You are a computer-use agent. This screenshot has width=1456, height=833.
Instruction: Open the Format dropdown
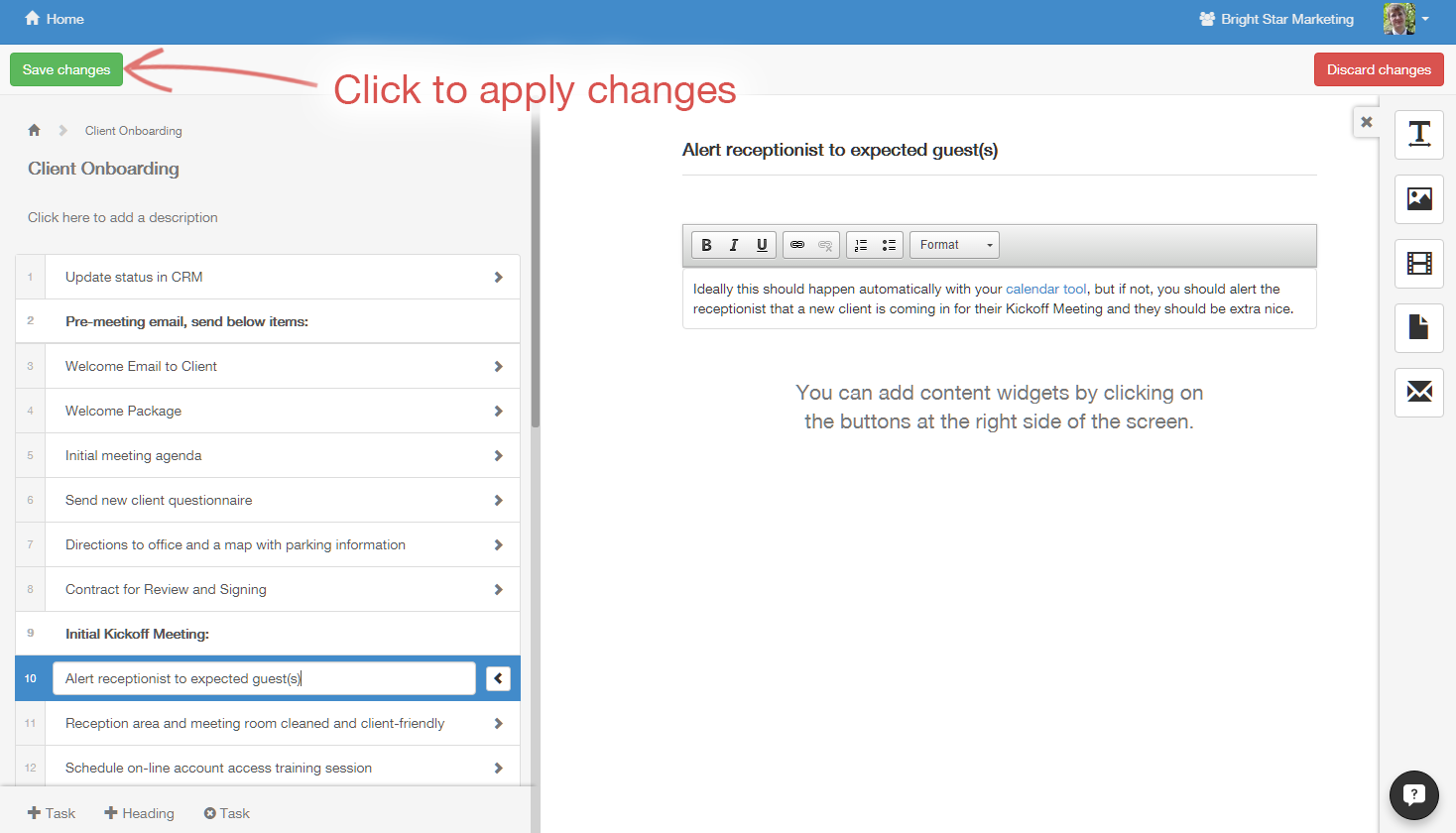[954, 245]
